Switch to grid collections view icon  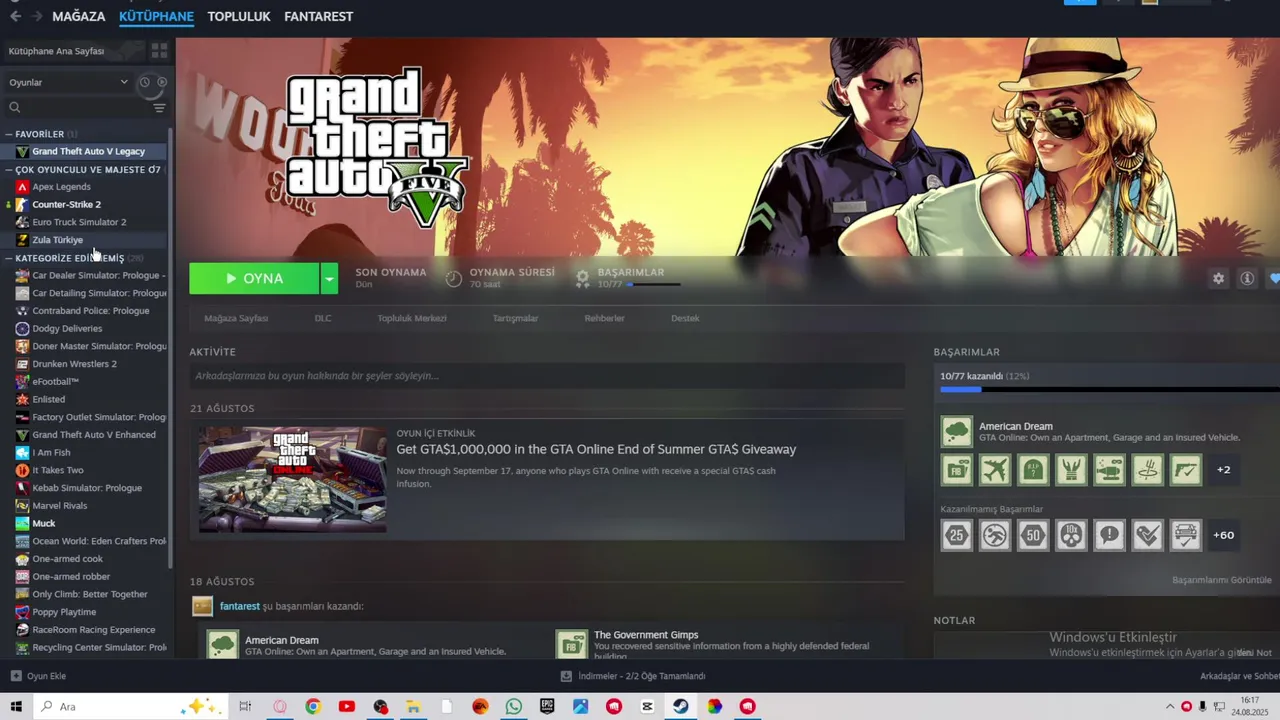(159, 50)
